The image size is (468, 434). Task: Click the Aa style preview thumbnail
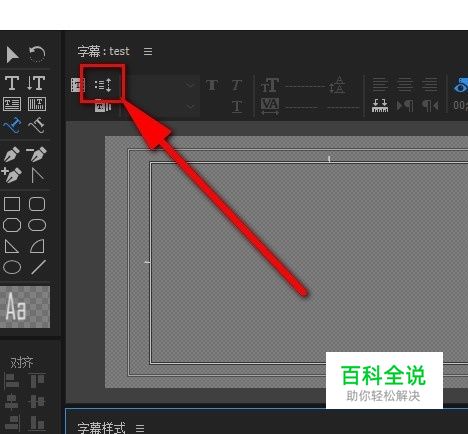(25, 307)
